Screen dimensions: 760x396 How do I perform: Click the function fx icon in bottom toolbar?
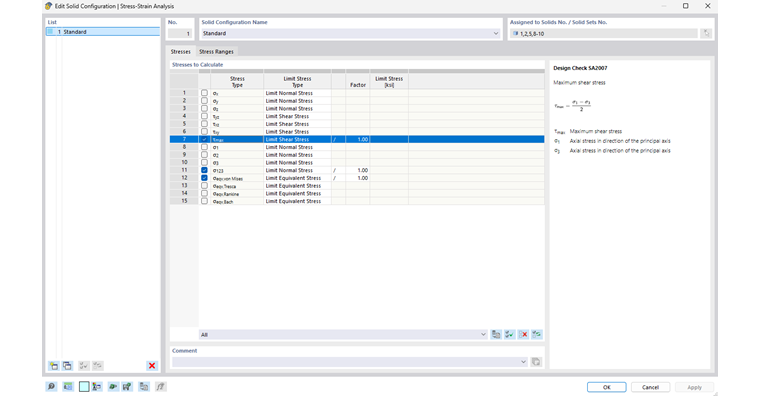click(x=160, y=386)
